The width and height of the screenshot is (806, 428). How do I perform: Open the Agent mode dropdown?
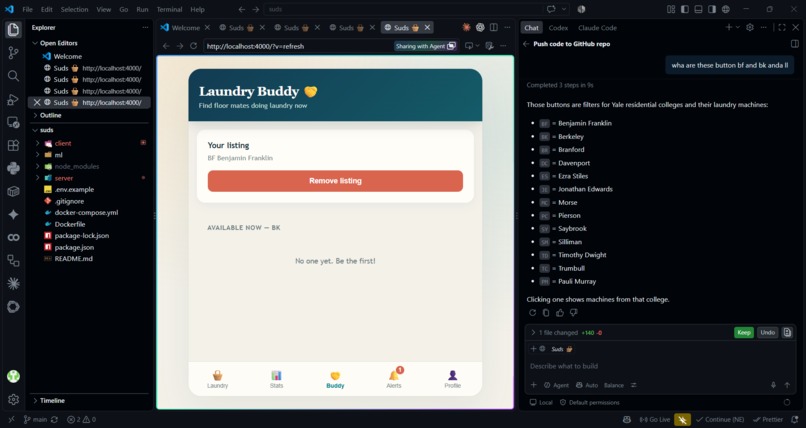pos(556,385)
